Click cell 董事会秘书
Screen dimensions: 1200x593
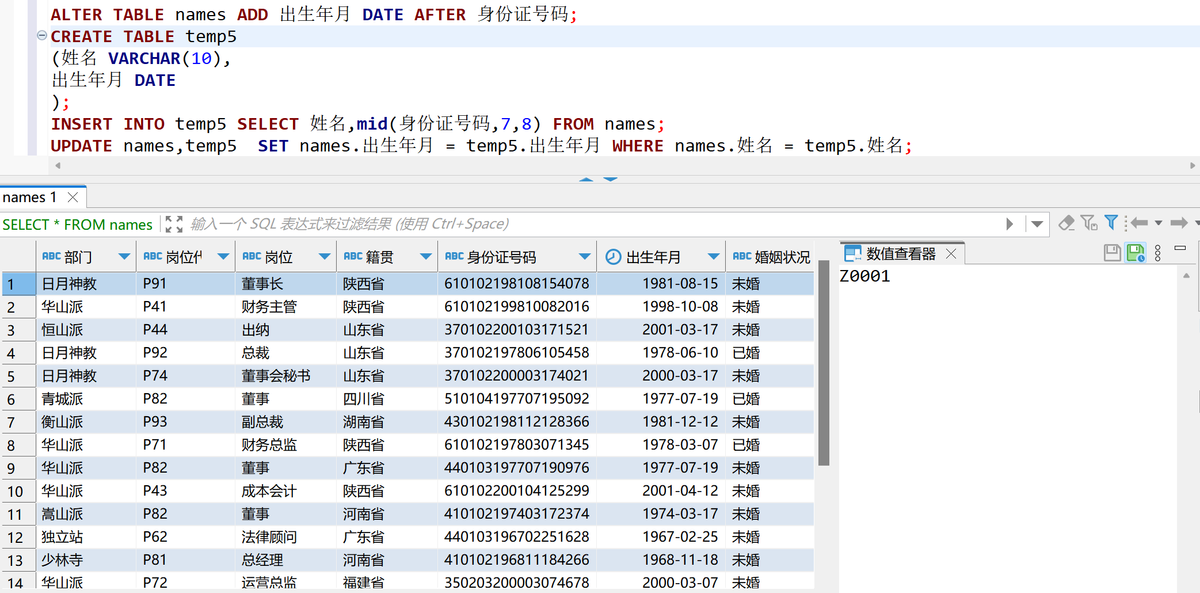(285, 376)
